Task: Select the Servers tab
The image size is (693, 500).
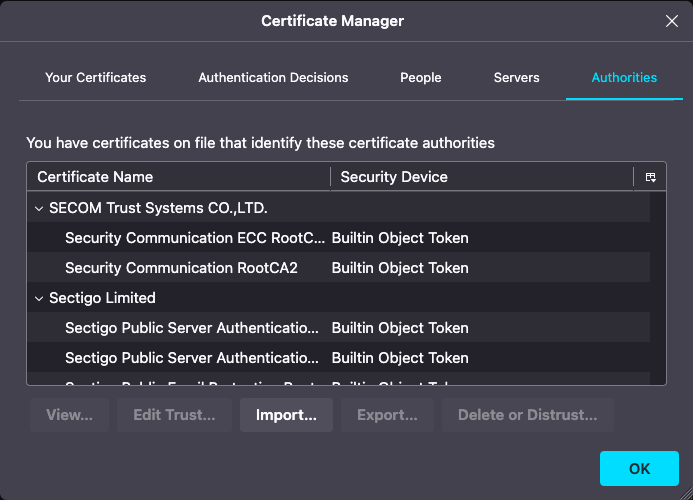Action: click(516, 77)
